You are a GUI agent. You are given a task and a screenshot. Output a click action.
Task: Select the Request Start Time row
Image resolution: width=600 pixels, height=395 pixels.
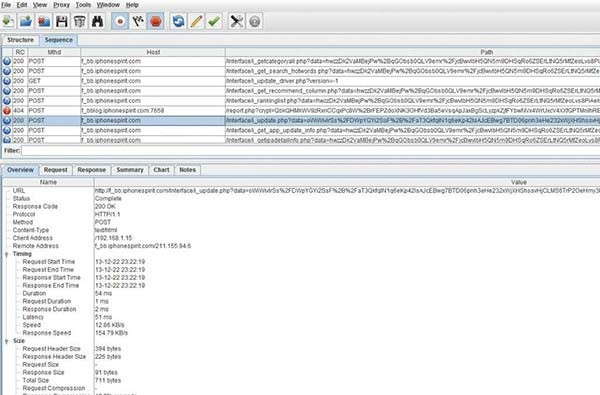click(301, 262)
